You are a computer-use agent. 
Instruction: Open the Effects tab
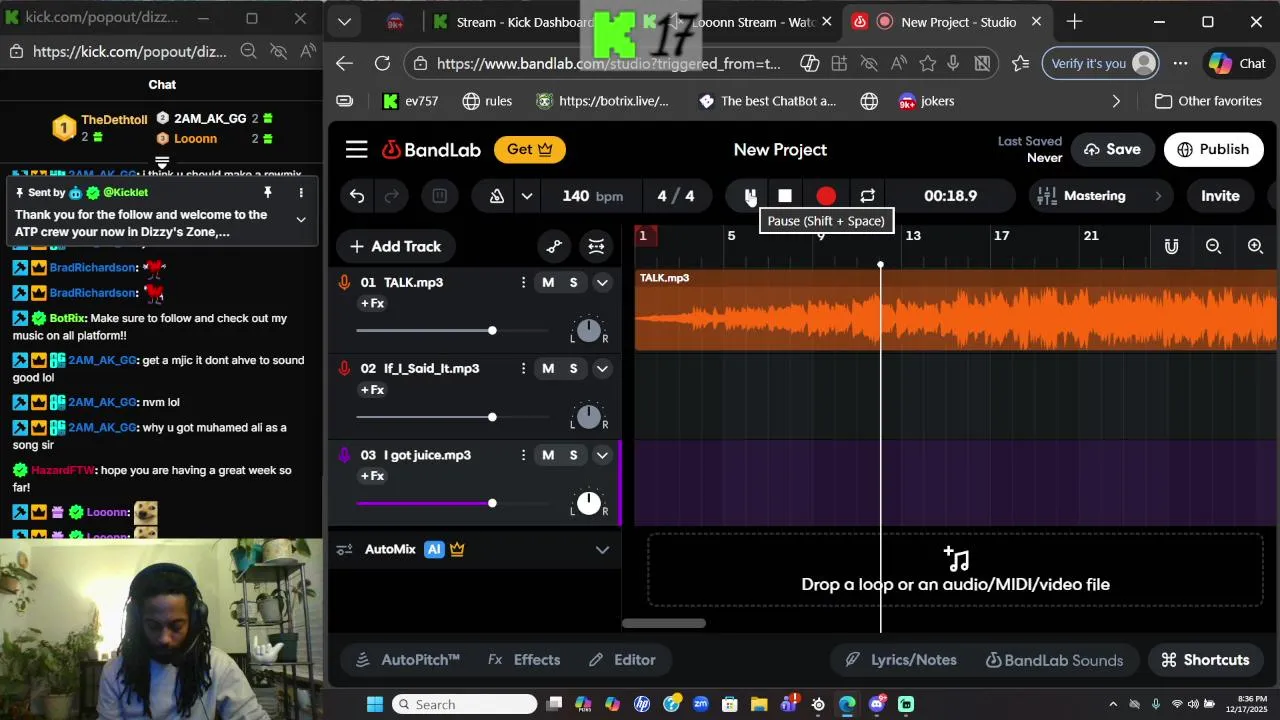pyautogui.click(x=524, y=660)
